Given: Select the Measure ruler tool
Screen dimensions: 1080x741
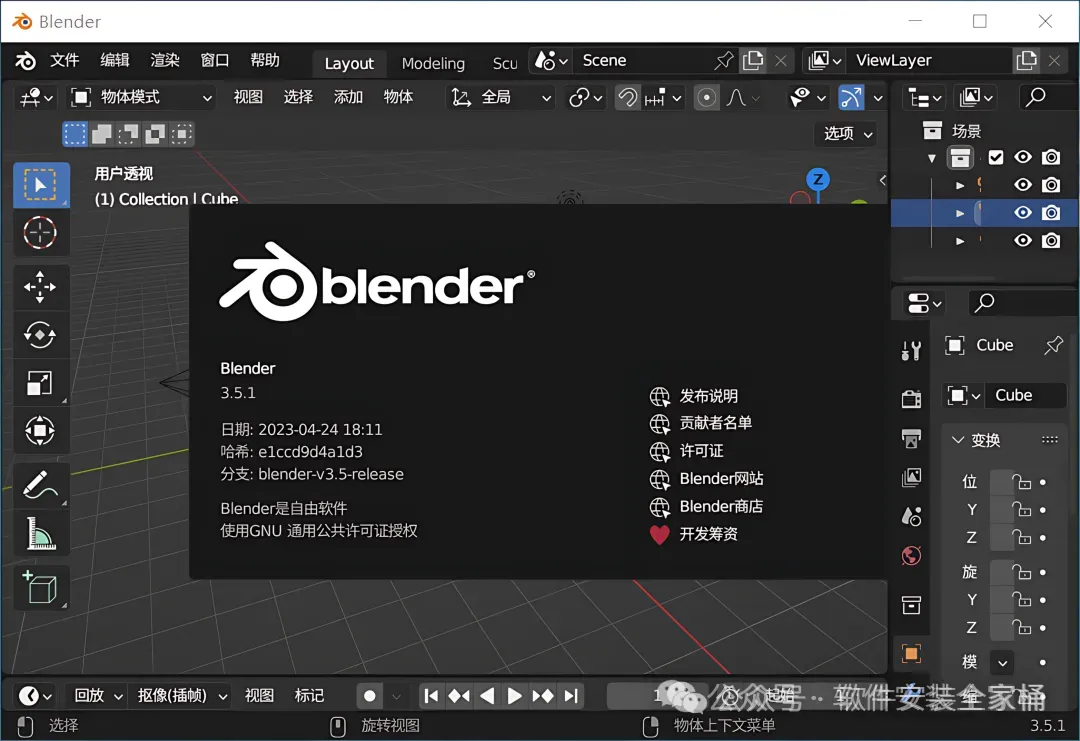Looking at the screenshot, I should pos(41,534).
